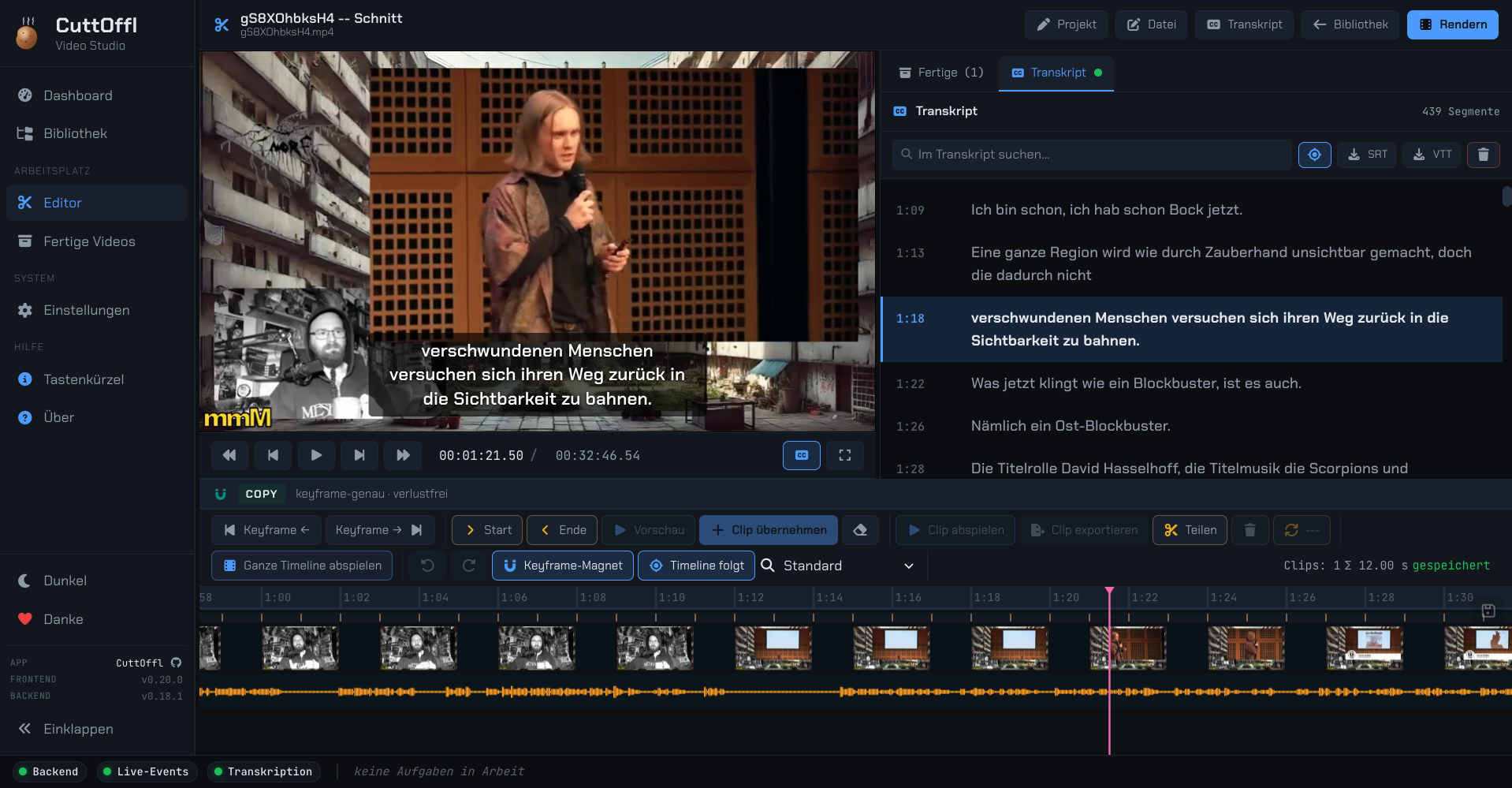Toggle the Keyframe-Magnet snapping
The width and height of the screenshot is (1512, 788).
pos(563,566)
